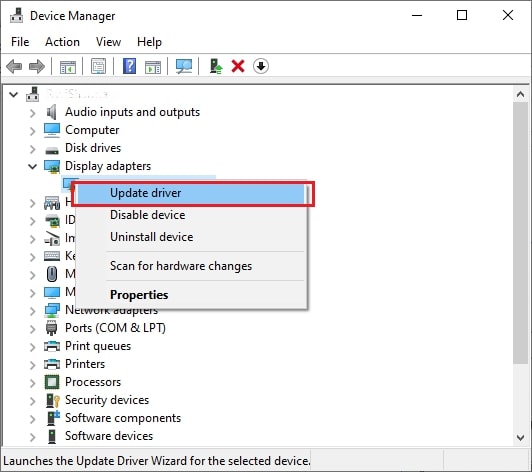Click the Network adapters category icon
The image size is (532, 472).
tap(52, 310)
